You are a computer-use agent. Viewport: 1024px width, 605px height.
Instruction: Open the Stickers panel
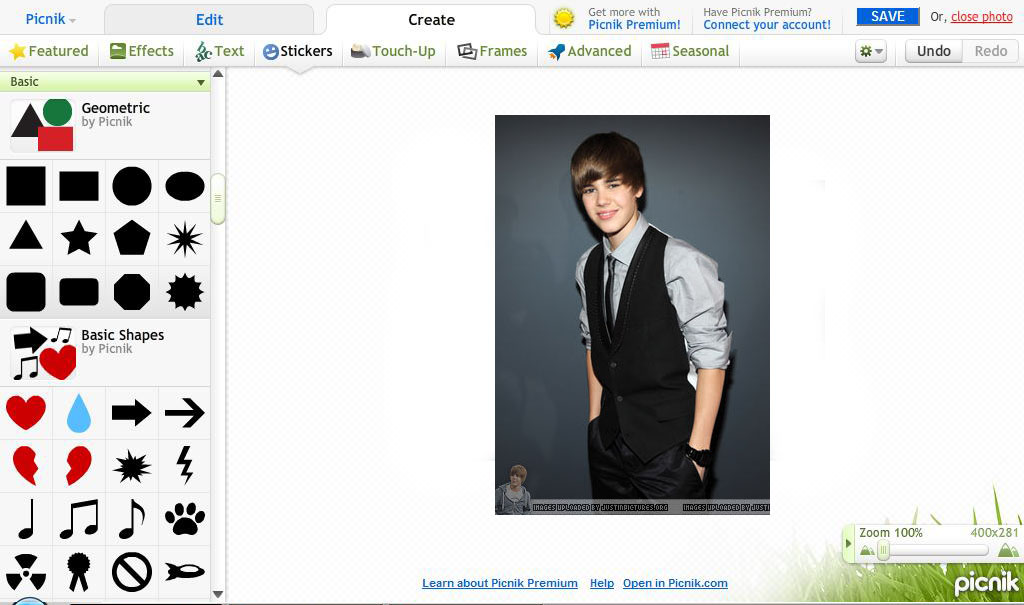[x=297, y=51]
